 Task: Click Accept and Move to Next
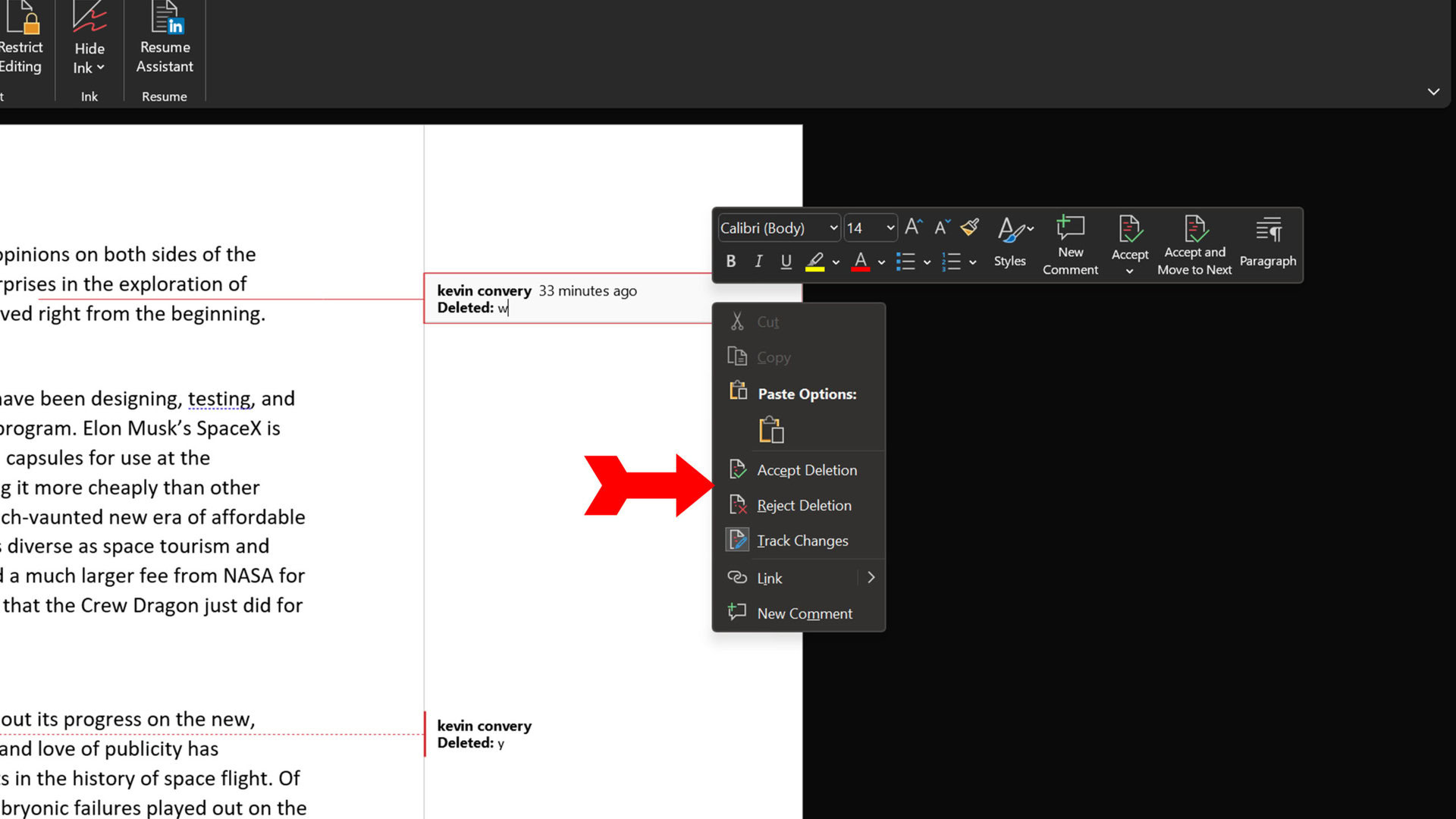click(x=1194, y=244)
